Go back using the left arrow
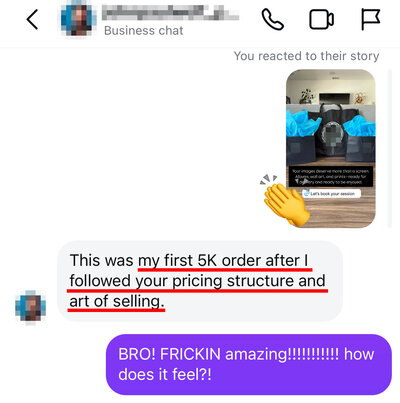The width and height of the screenshot is (400, 403). pyautogui.click(x=32, y=19)
